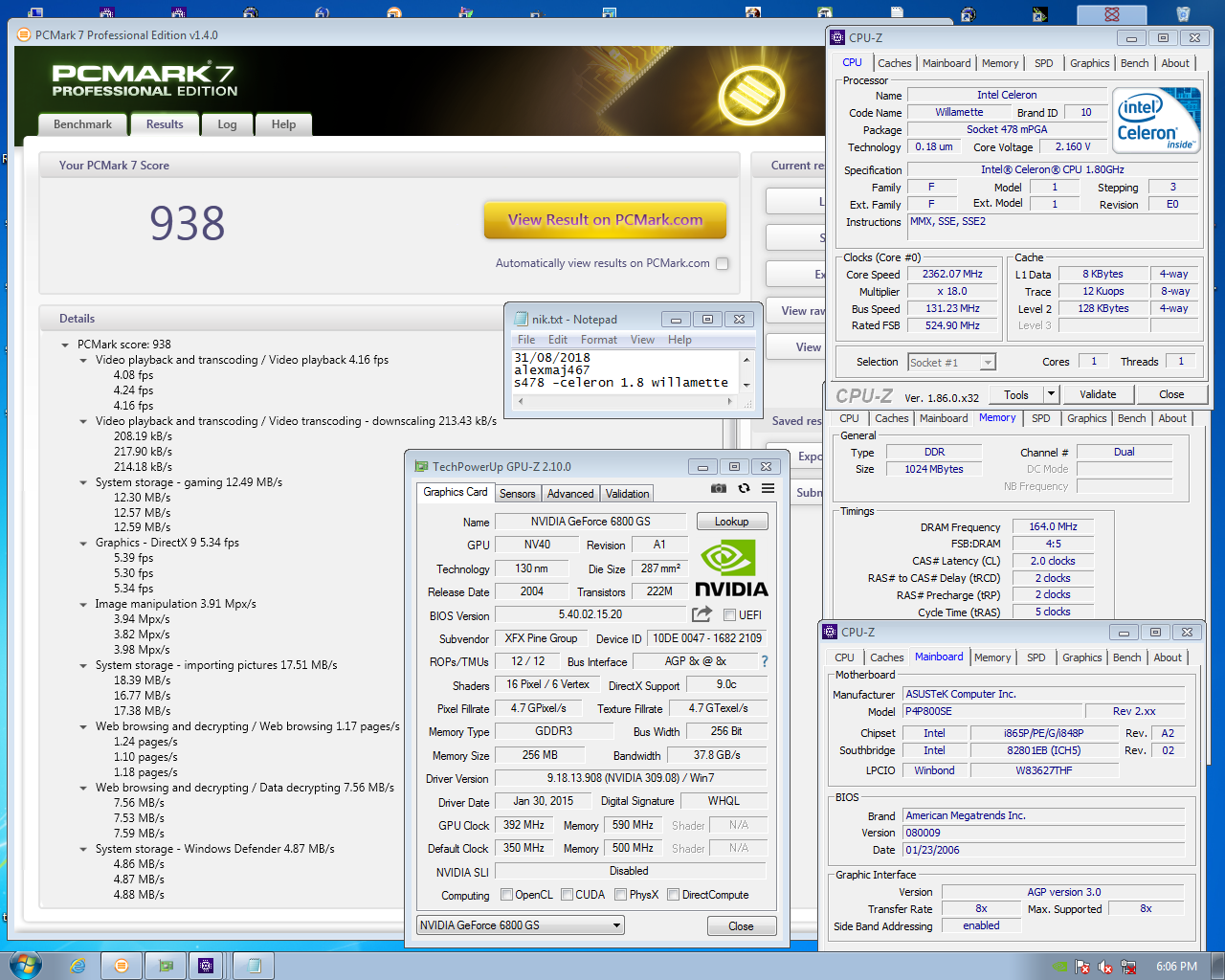Viewport: 1225px width, 980px height.
Task: Click the PCMark 7 title bar icon
Action: (x=24, y=34)
